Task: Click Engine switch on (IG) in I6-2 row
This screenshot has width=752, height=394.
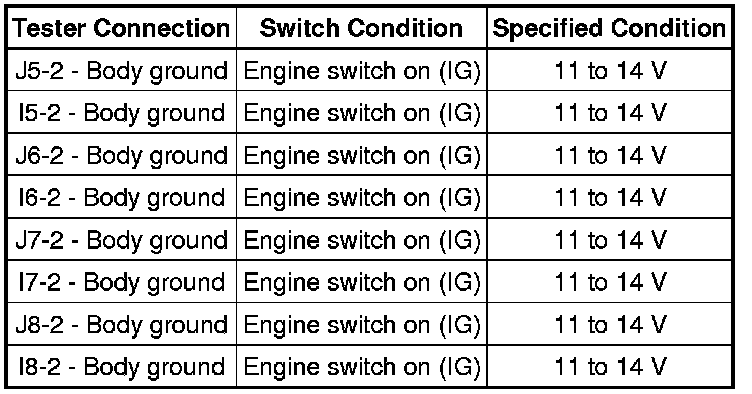Action: pos(362,197)
